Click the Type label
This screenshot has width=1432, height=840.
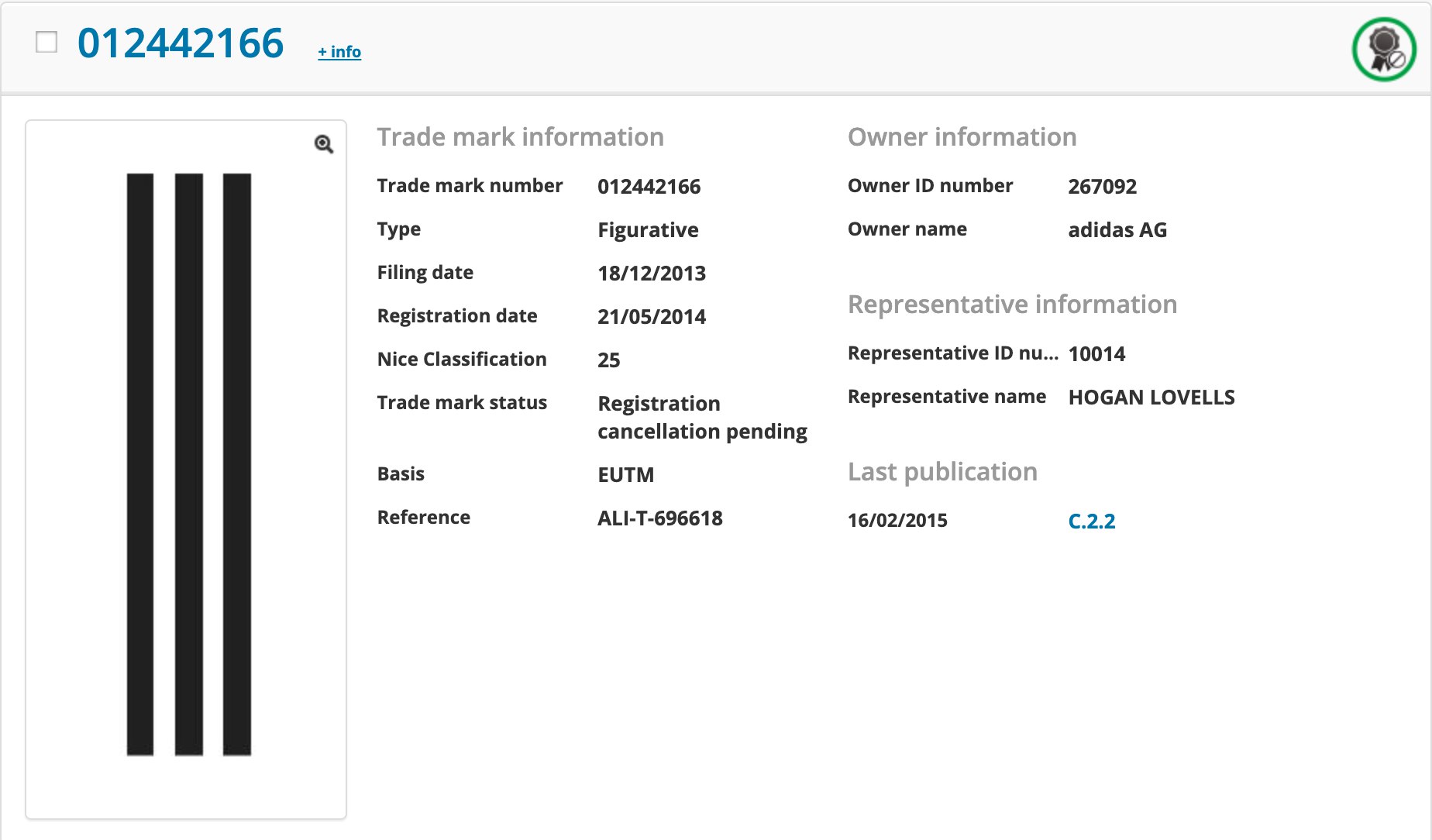pos(398,229)
